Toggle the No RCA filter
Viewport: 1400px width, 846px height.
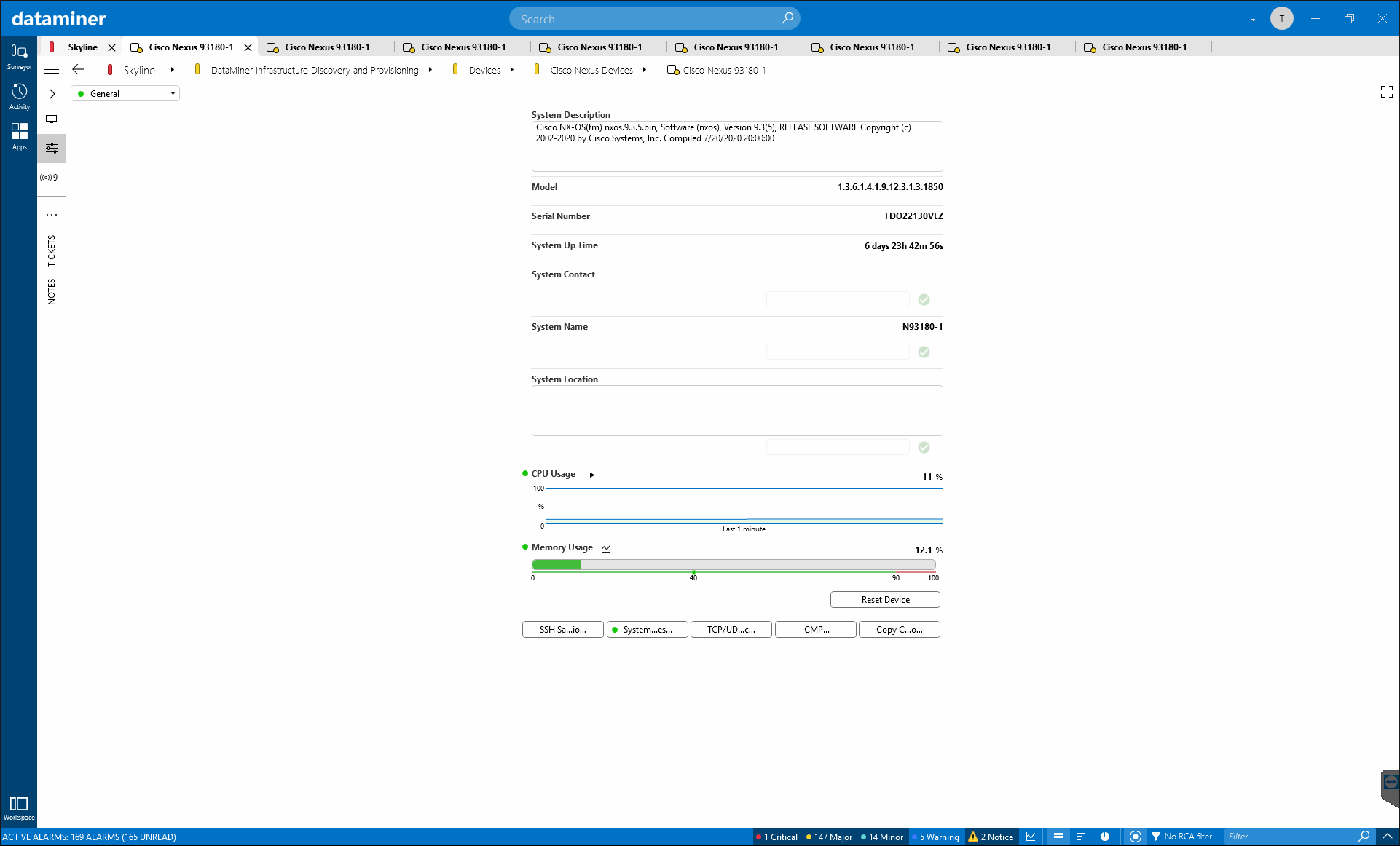point(1181,837)
